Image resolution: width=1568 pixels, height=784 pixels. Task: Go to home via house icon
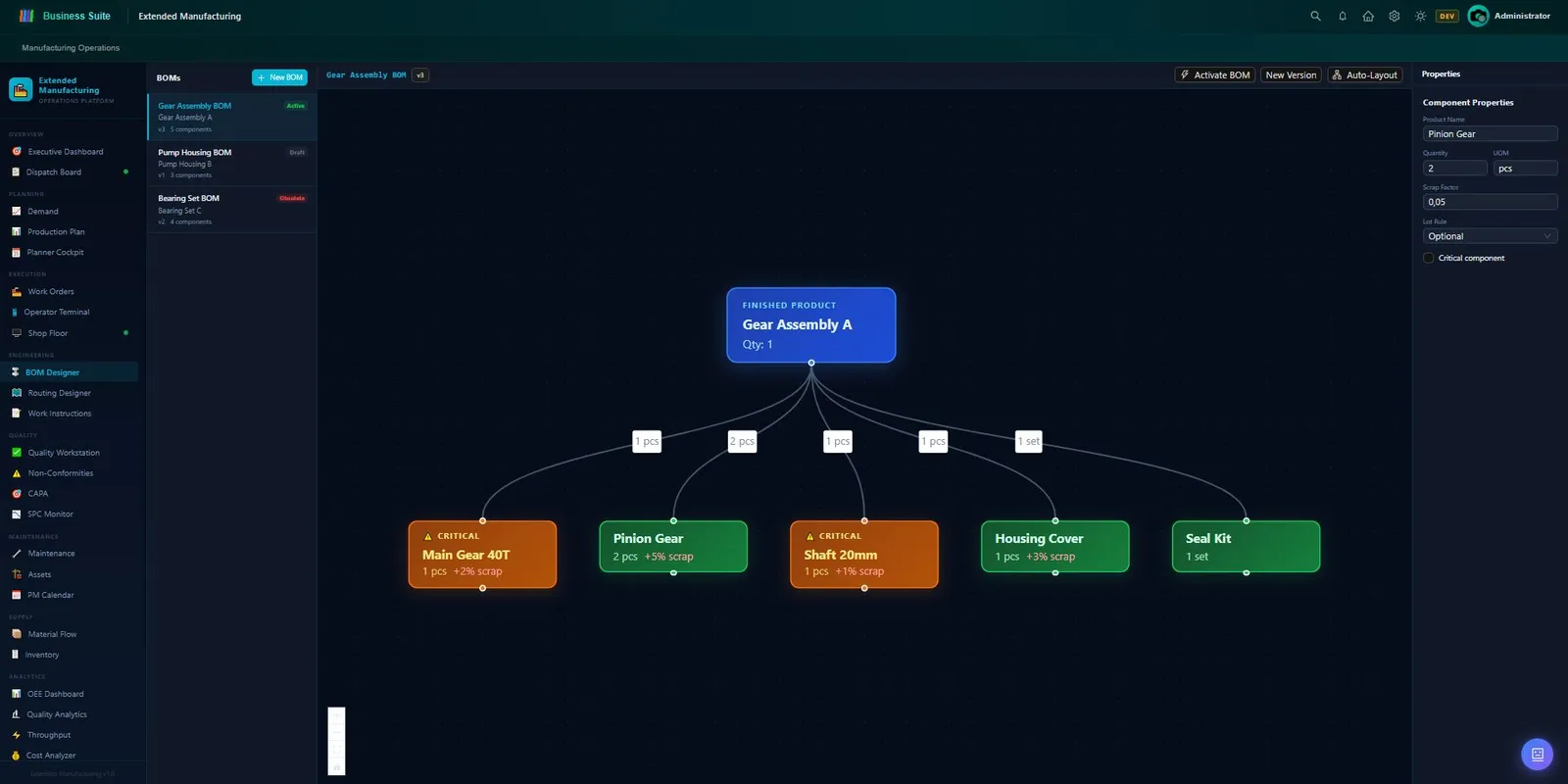(x=1368, y=16)
